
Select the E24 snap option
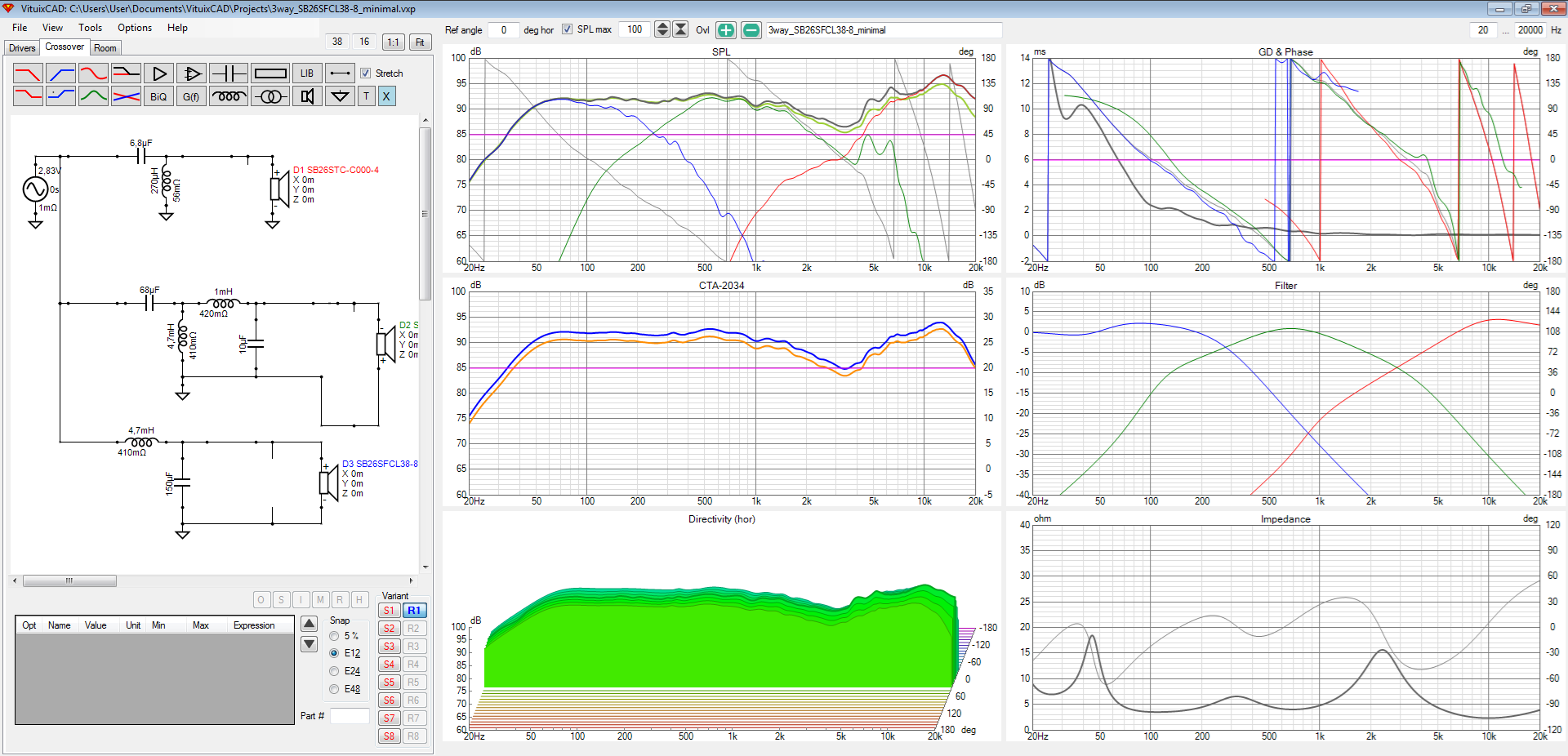pyautogui.click(x=334, y=671)
